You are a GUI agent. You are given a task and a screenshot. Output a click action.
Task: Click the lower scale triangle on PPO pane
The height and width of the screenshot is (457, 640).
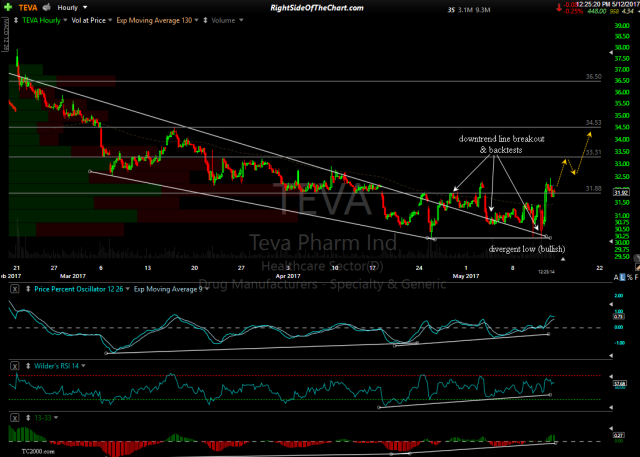[x=611, y=356]
